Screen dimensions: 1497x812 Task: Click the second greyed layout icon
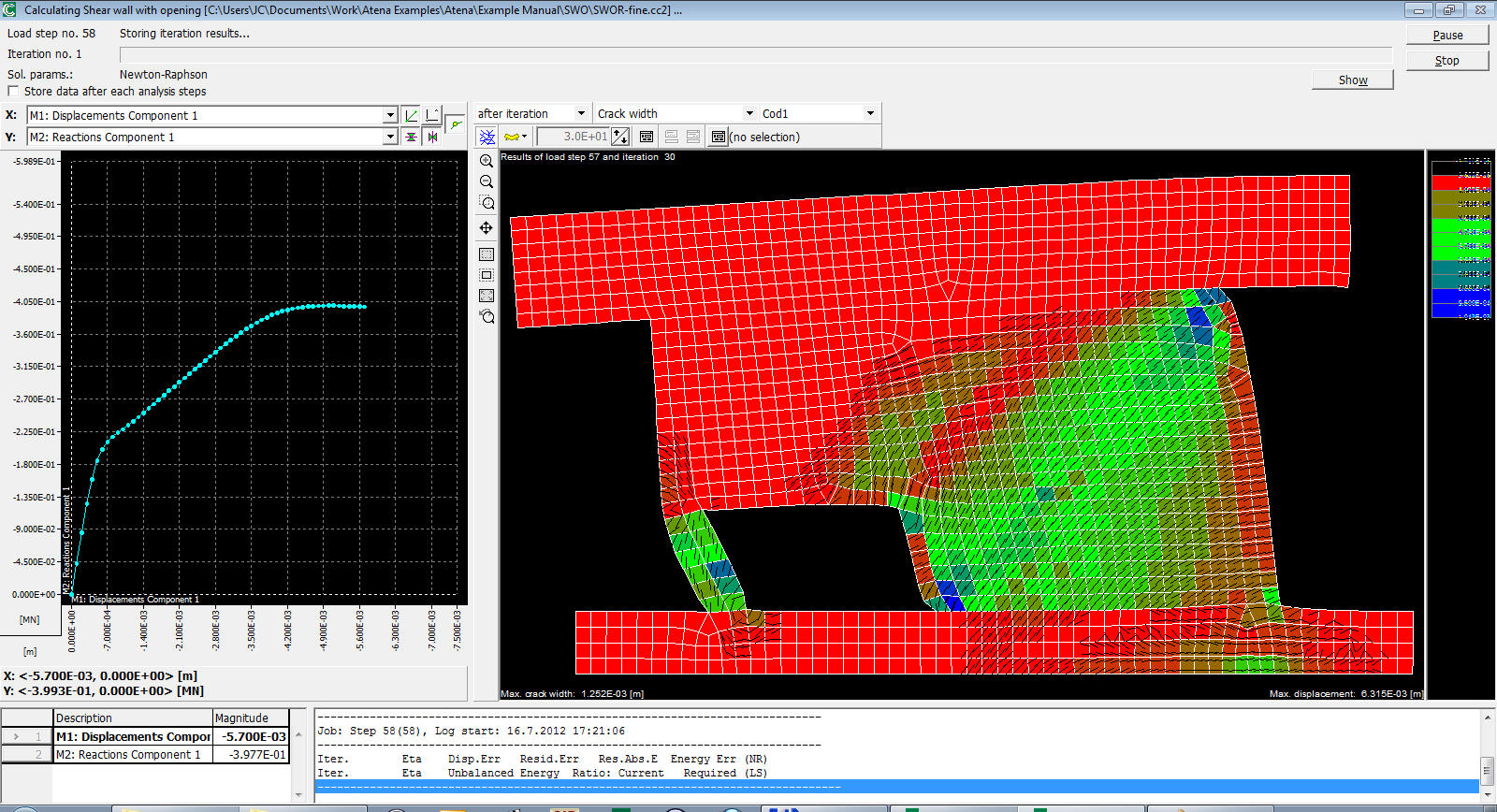(x=693, y=137)
